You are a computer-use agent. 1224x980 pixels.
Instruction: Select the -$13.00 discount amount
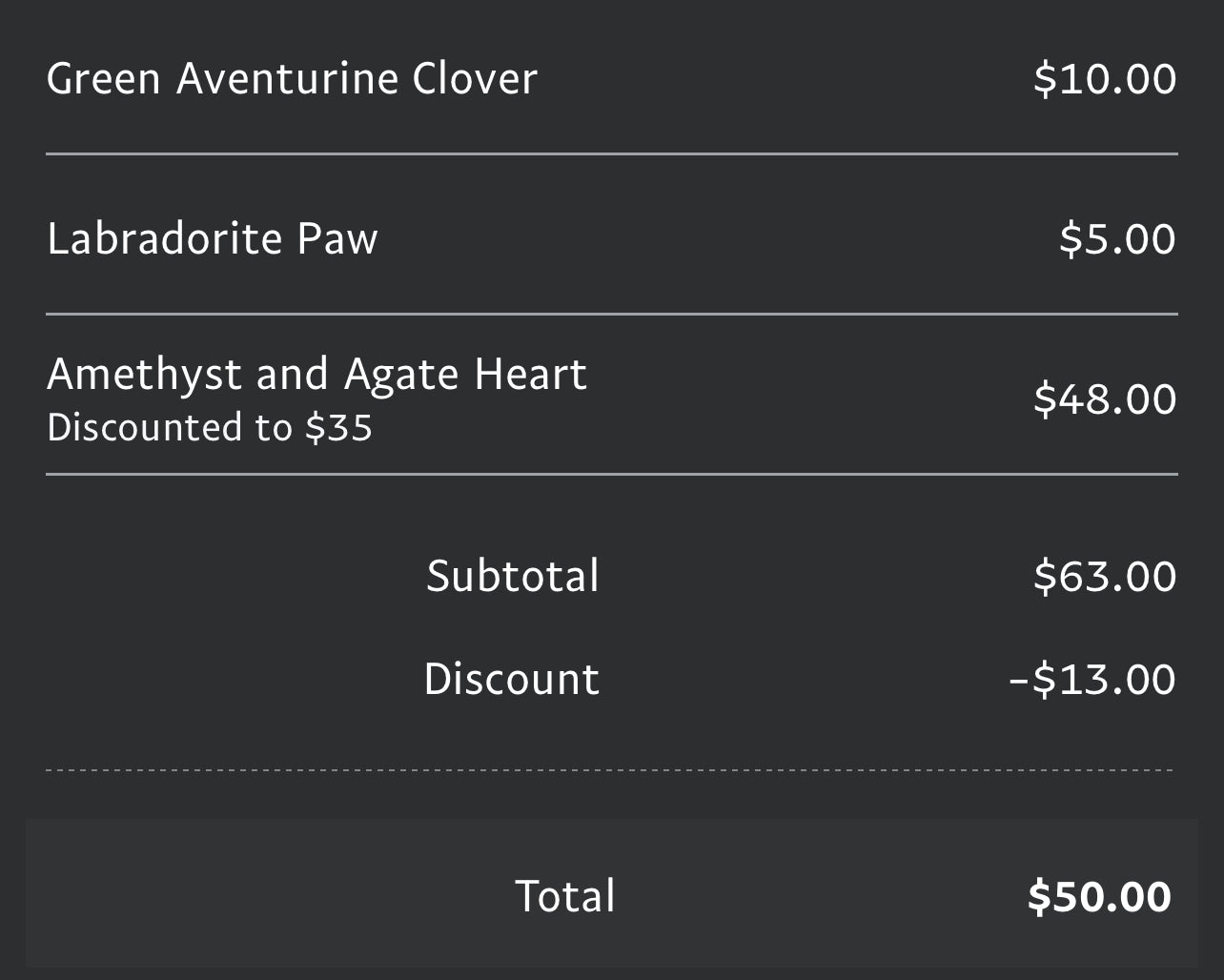pyautogui.click(x=1091, y=679)
